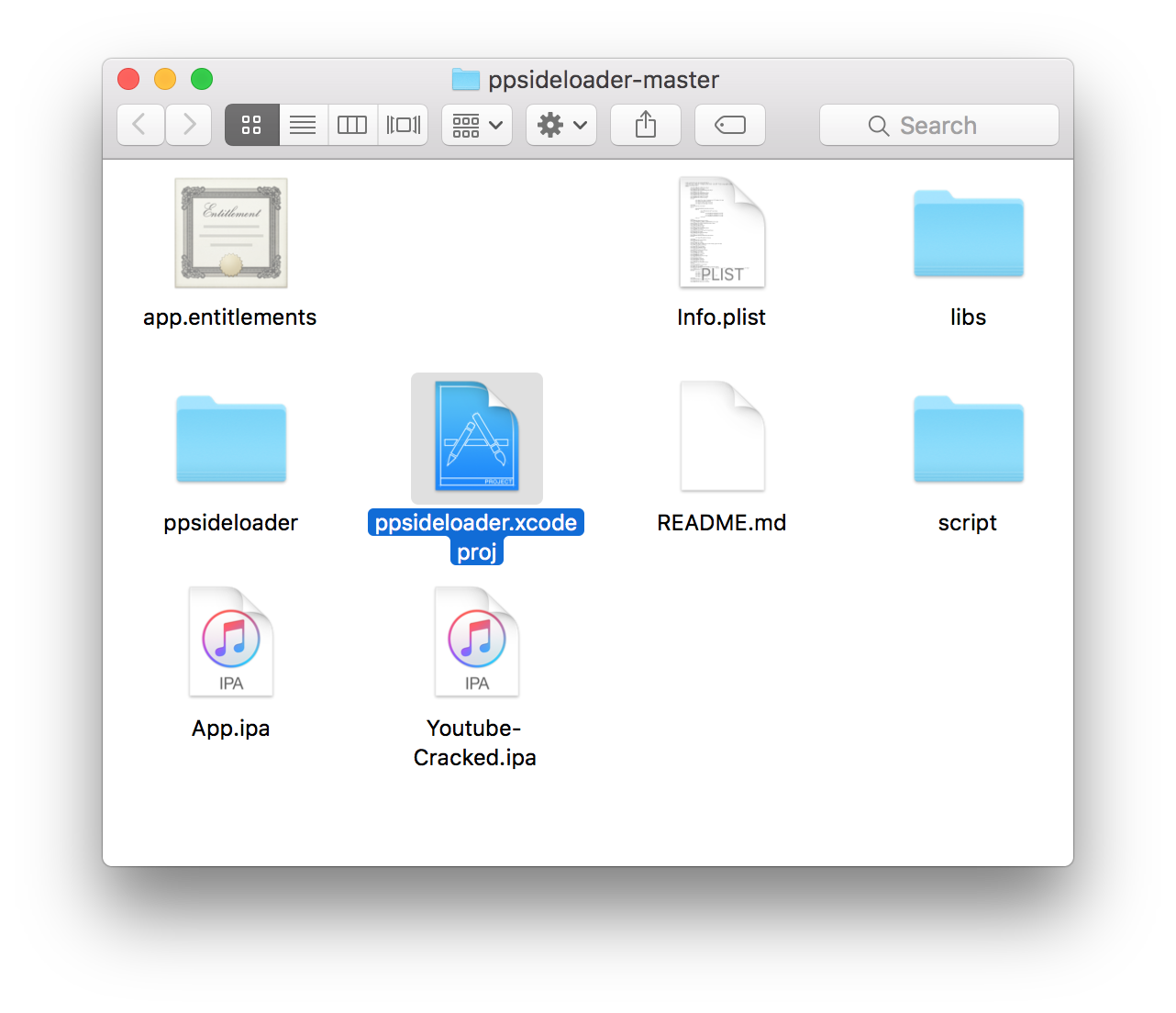Select the ppsideloader.xcodeproj Xcode project icon
Image resolution: width=1176 pixels, height=1013 pixels.
tap(477, 438)
